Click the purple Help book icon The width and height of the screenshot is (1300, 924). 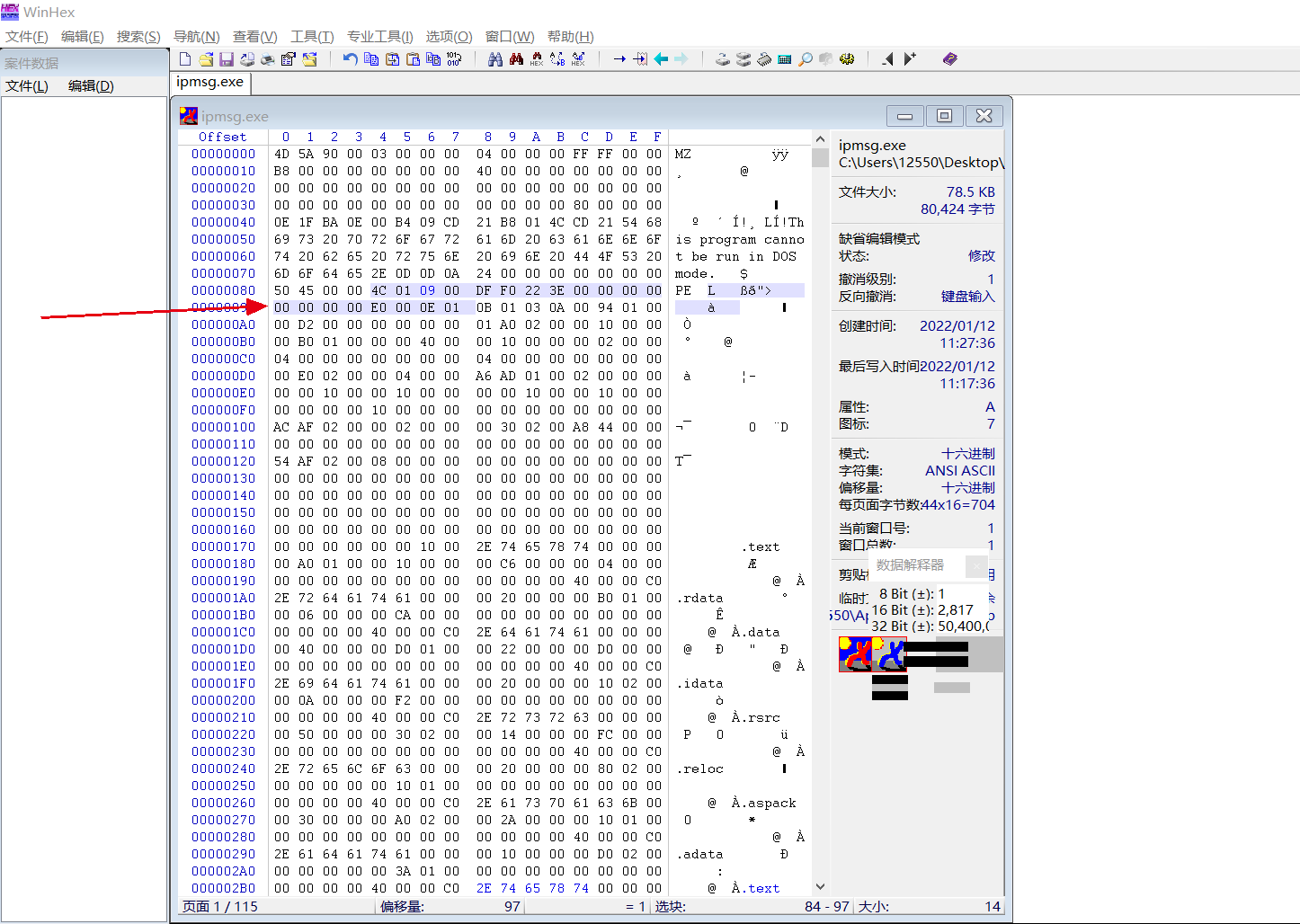click(x=950, y=59)
